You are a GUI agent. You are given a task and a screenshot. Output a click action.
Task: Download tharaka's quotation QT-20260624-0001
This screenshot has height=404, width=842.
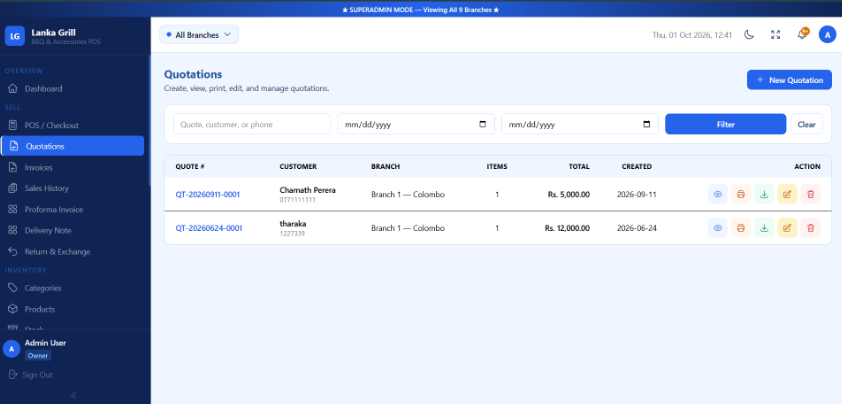click(x=764, y=228)
